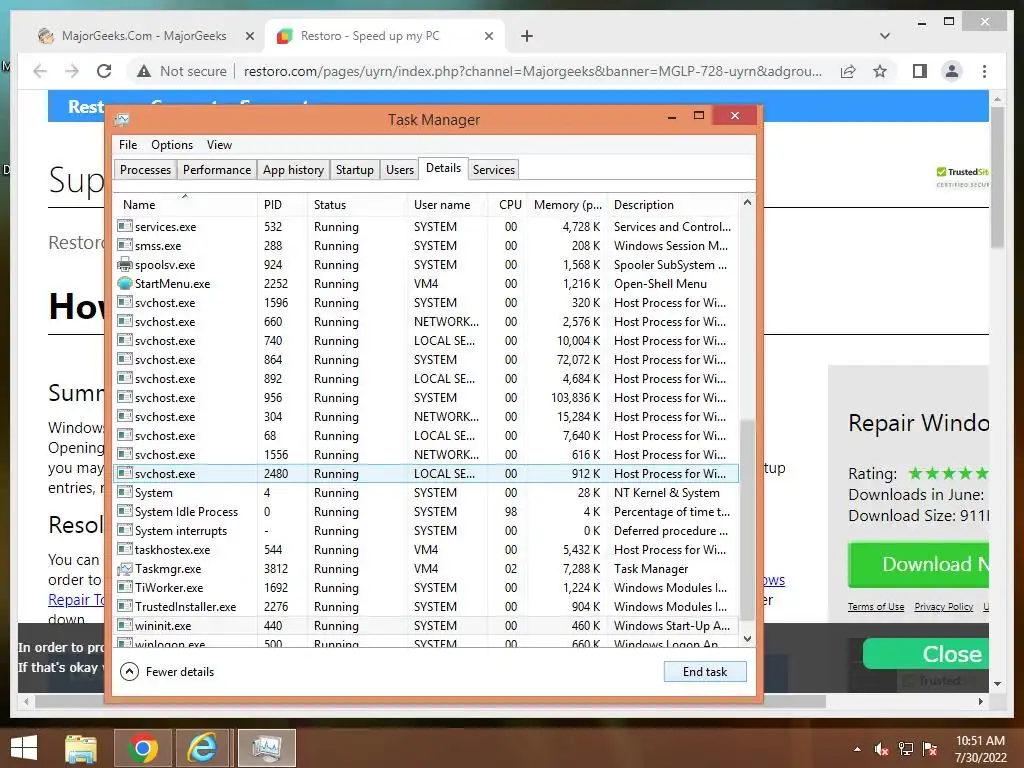Click the Chrome back arrow
The image size is (1024, 768).
[x=40, y=71]
